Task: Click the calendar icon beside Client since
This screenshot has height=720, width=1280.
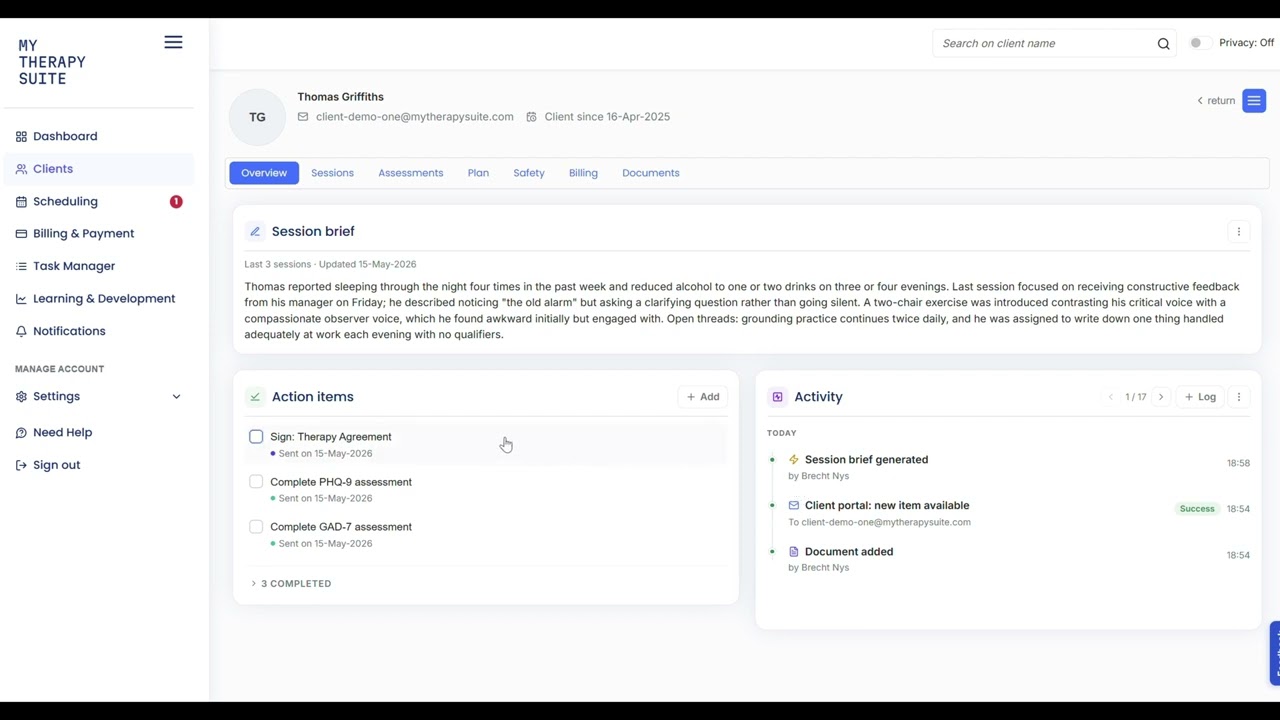Action: [532, 117]
